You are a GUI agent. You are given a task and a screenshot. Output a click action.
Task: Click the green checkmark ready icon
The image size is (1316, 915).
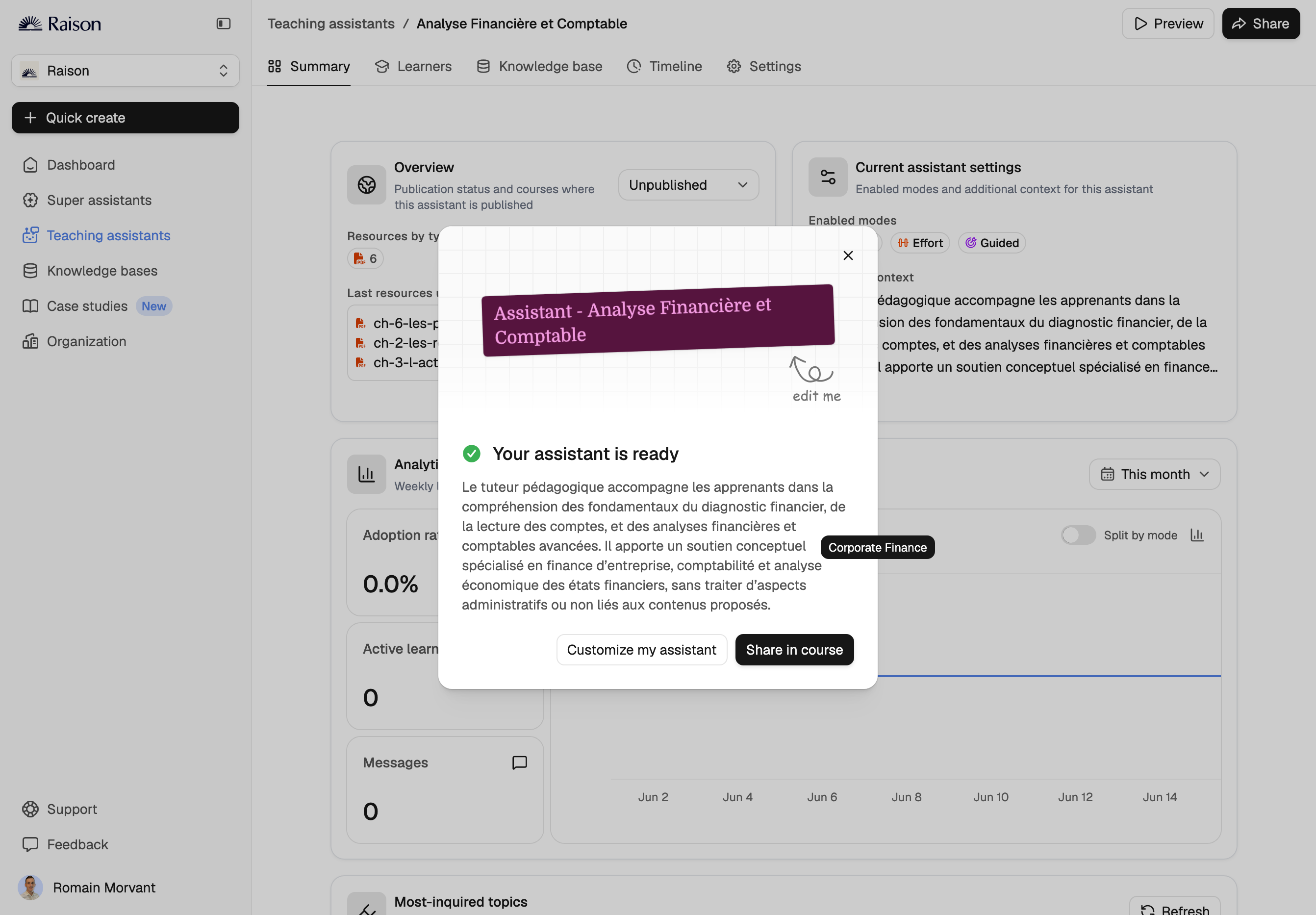[471, 454]
